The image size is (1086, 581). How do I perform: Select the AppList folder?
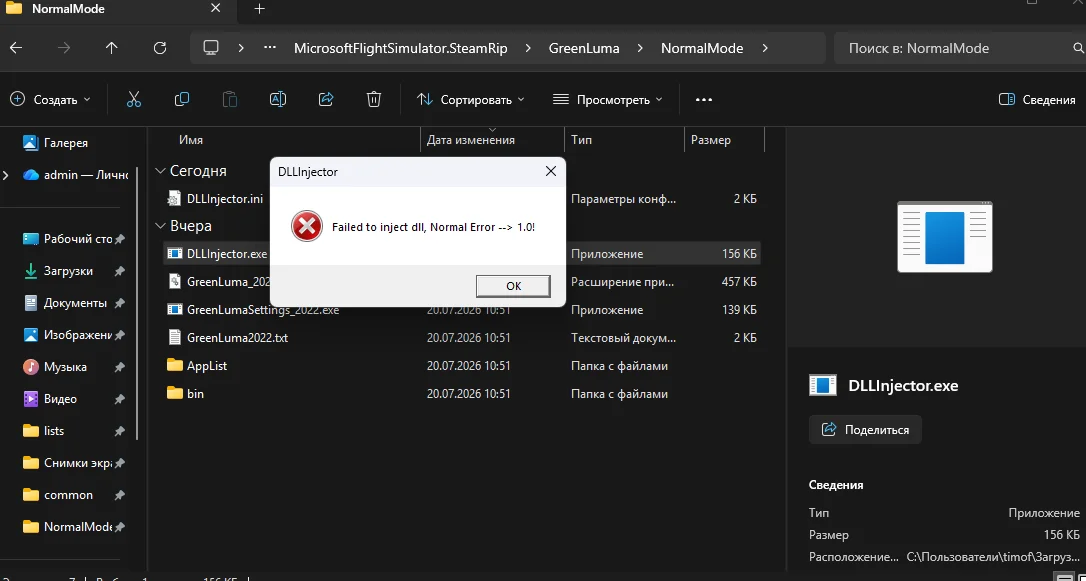[206, 366]
